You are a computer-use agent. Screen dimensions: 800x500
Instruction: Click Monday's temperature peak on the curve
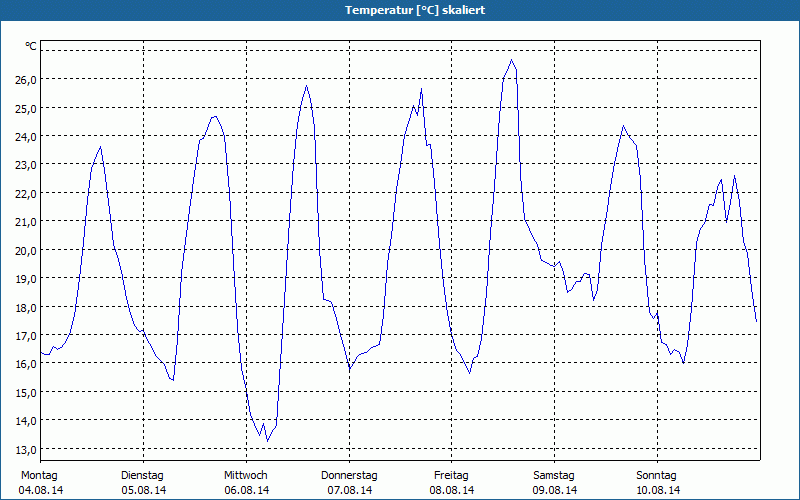[100, 147]
